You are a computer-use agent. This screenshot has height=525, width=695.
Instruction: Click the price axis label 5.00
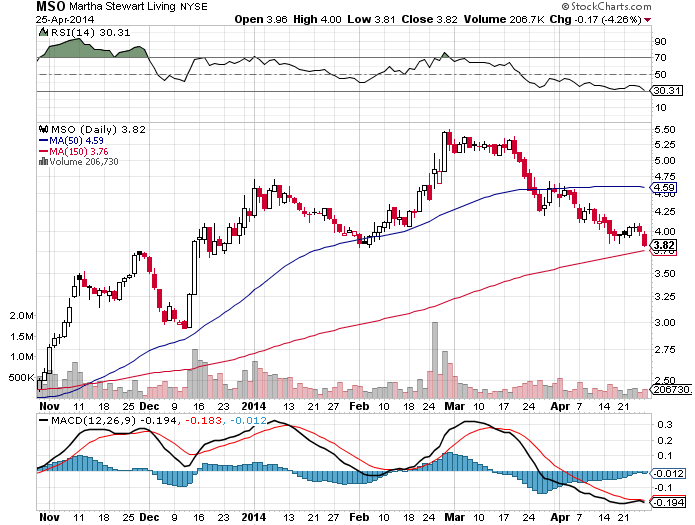click(665, 161)
